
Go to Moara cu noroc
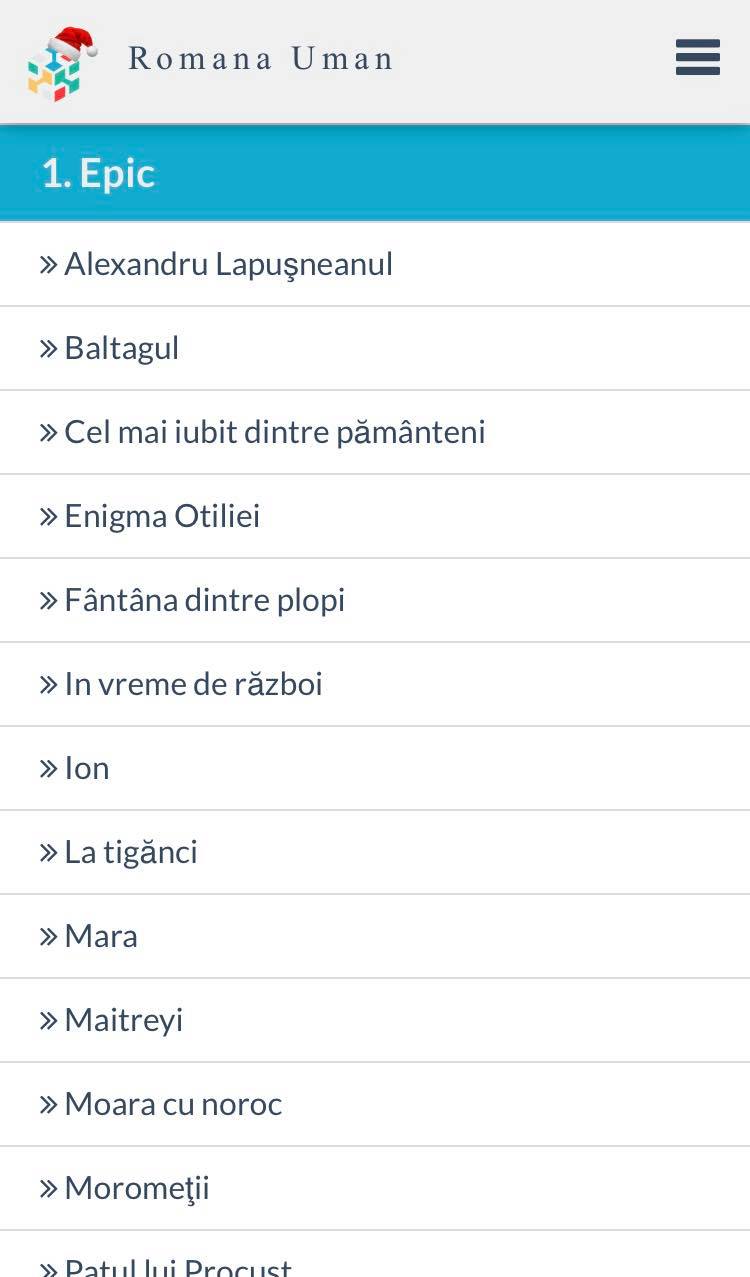173,1105
